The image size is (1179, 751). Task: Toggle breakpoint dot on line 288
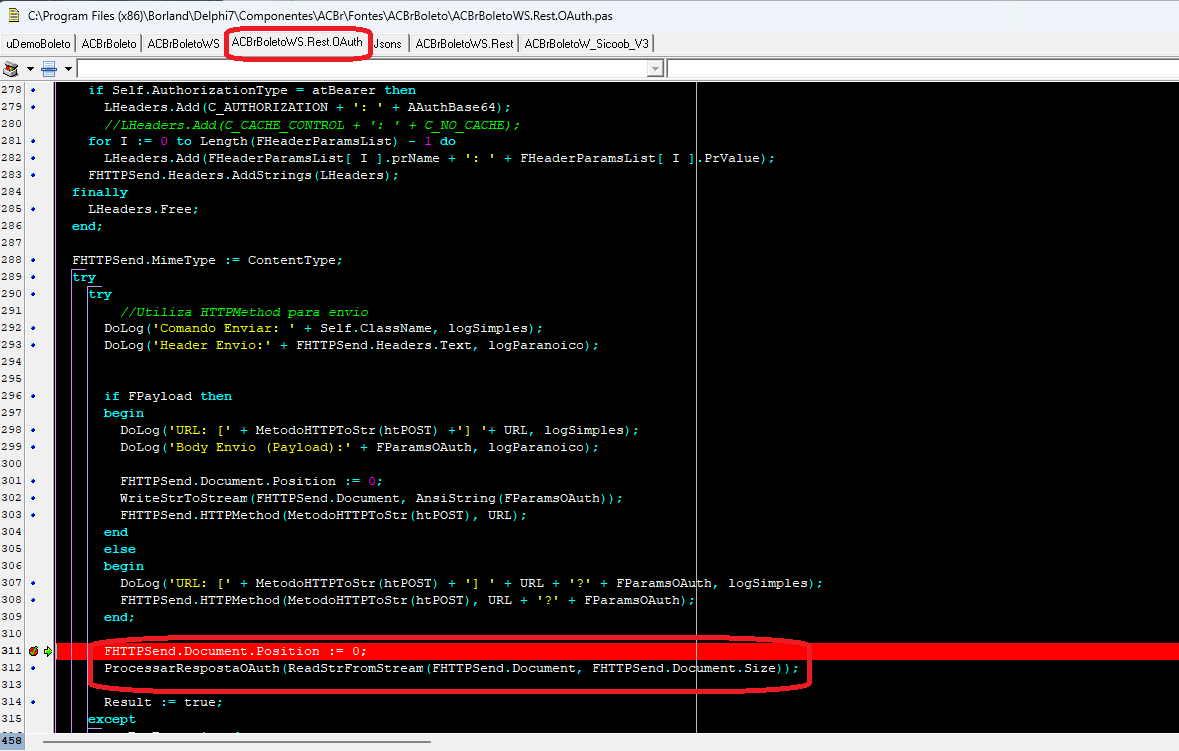coord(33,259)
